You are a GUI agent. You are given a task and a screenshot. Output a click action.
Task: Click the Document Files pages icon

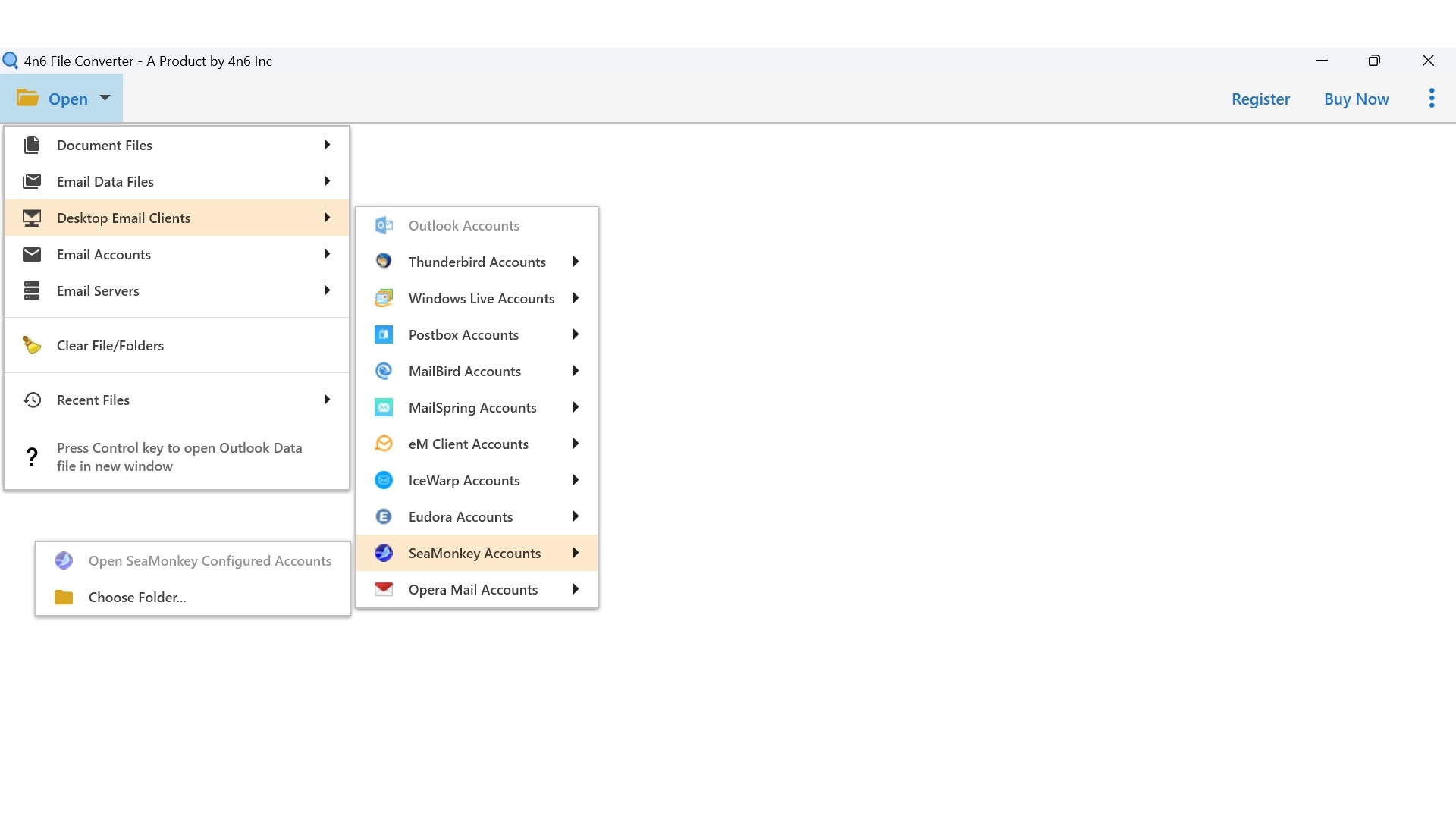(x=32, y=145)
